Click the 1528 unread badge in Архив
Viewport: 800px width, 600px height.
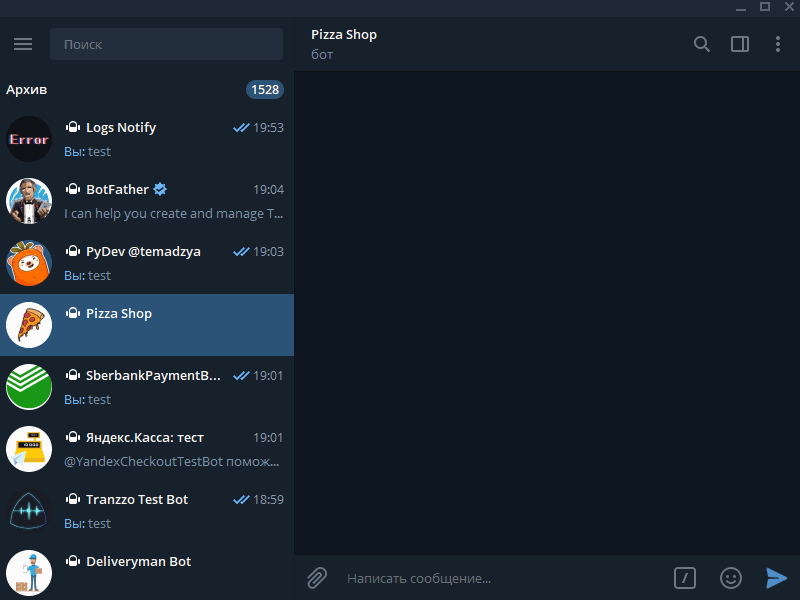[265, 90]
